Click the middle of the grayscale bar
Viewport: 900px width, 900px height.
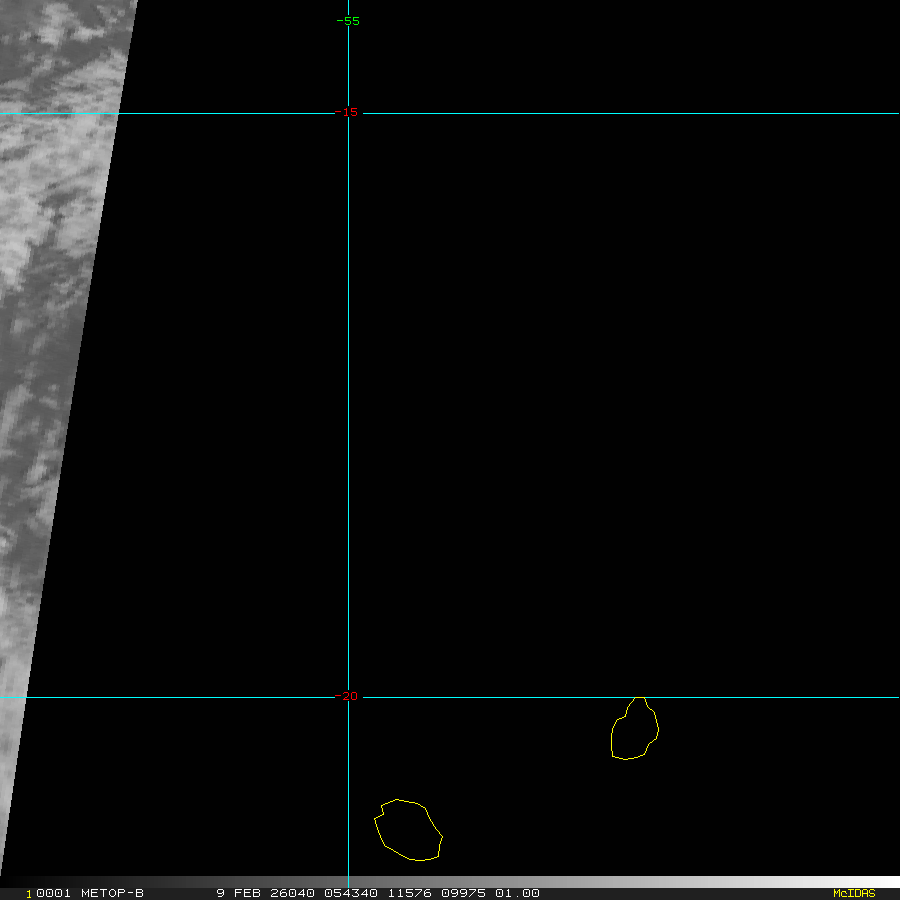pyautogui.click(x=450, y=882)
